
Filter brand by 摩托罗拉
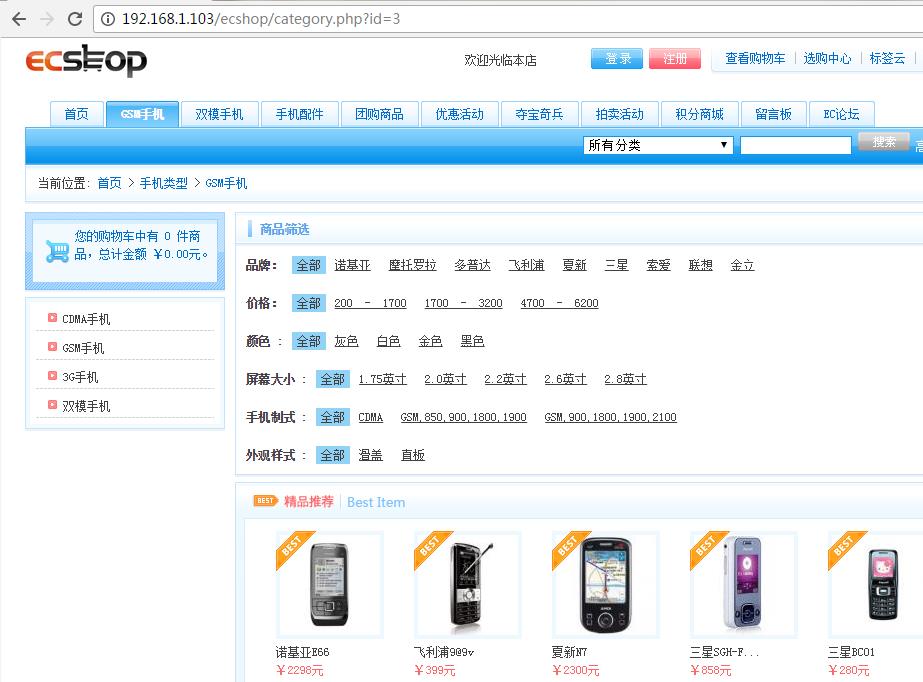[413, 265]
